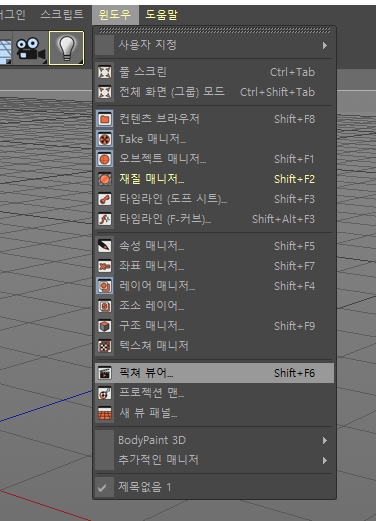
Task: Open 재질 매니저 from the menu
Action: [x=215, y=179]
